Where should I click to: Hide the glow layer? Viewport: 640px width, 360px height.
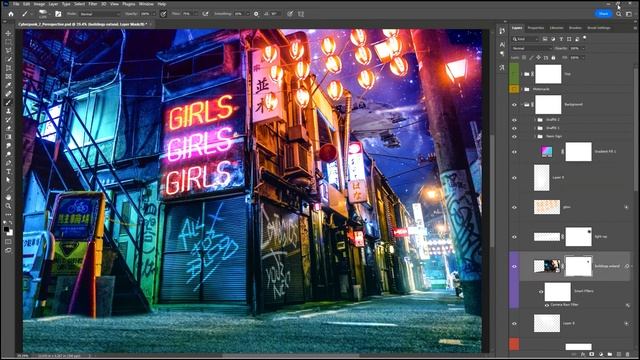point(514,207)
